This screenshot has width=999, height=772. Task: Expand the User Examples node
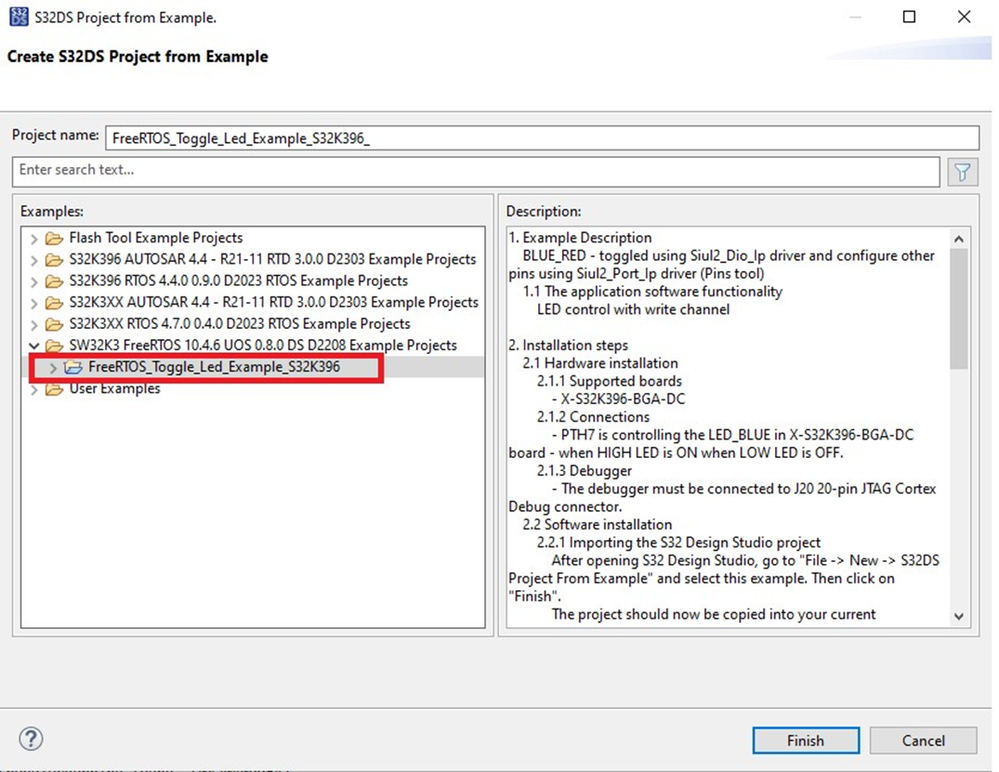34,389
